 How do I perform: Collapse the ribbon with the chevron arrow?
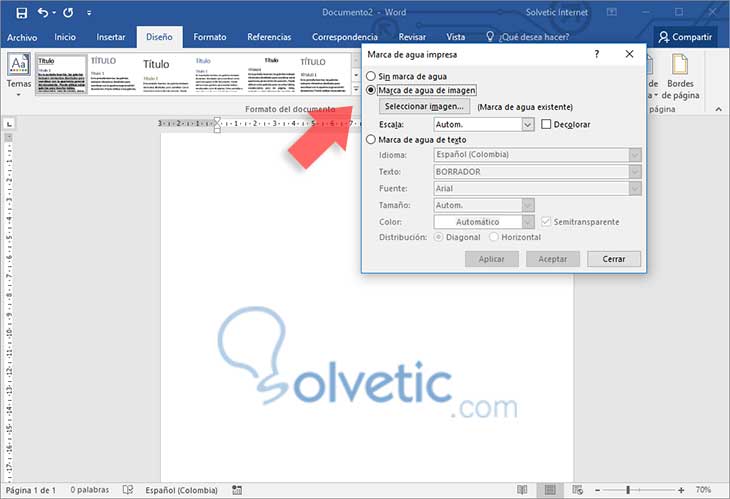(x=719, y=109)
